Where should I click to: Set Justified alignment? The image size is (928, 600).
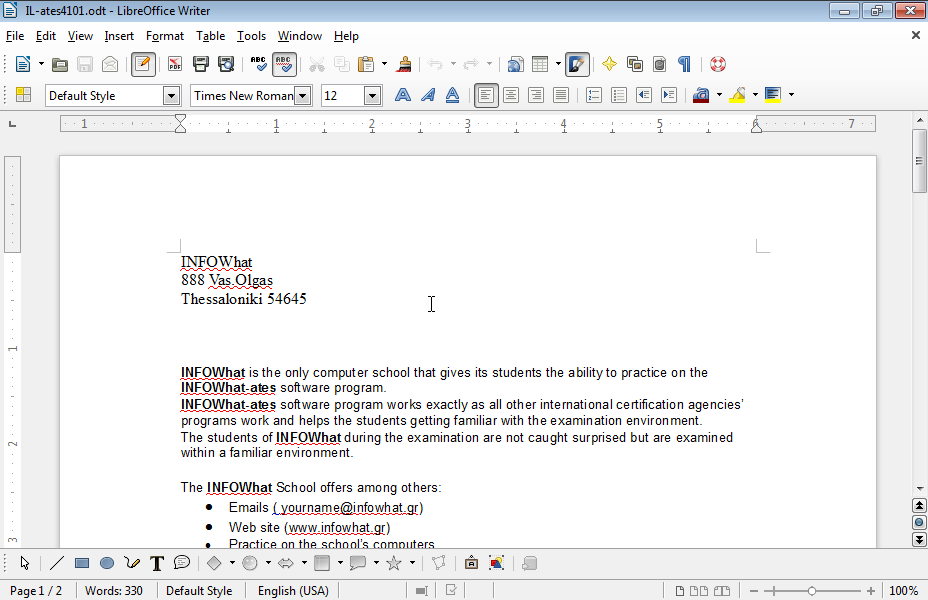[560, 95]
